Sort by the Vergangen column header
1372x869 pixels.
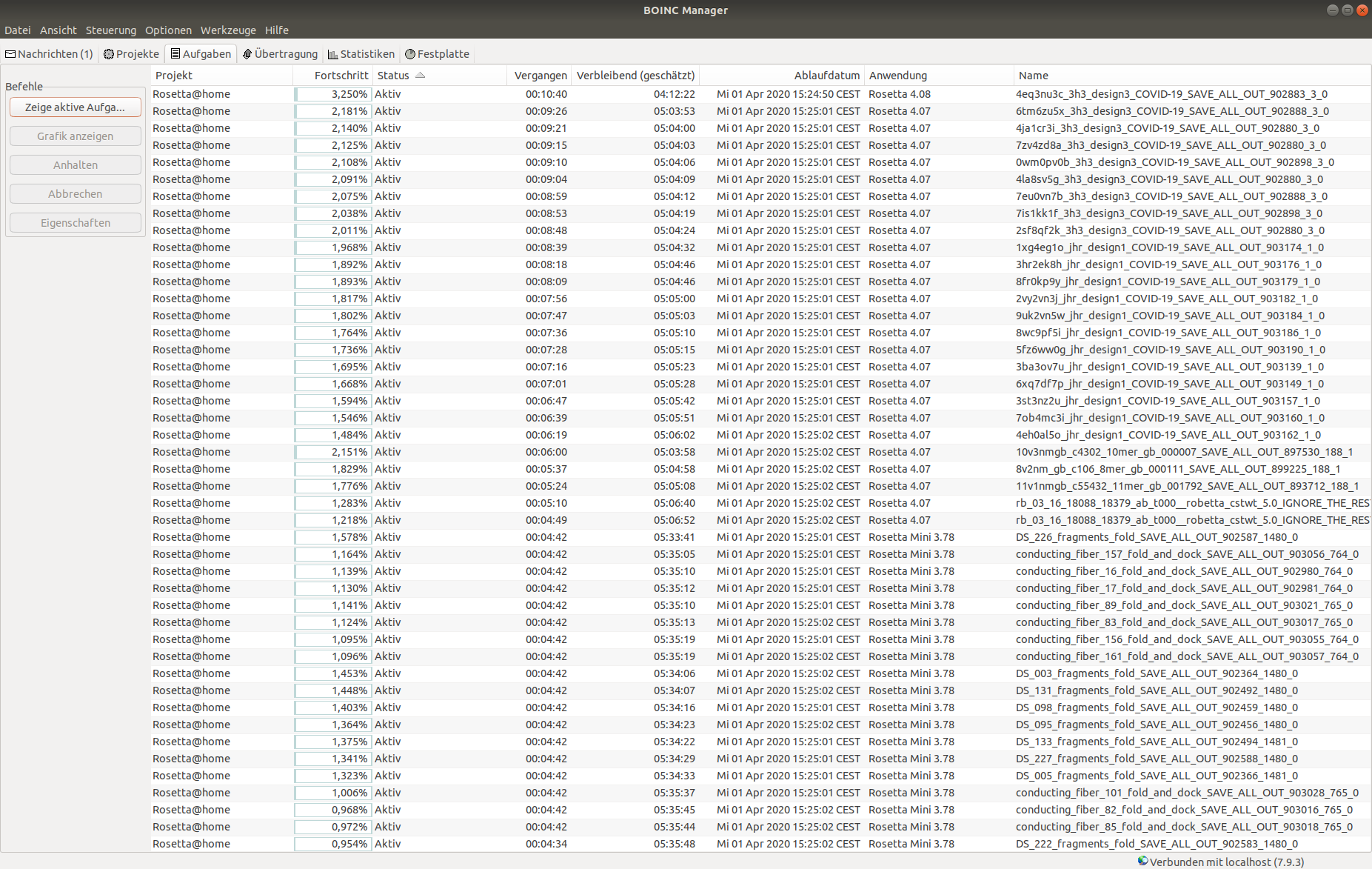[539, 76]
